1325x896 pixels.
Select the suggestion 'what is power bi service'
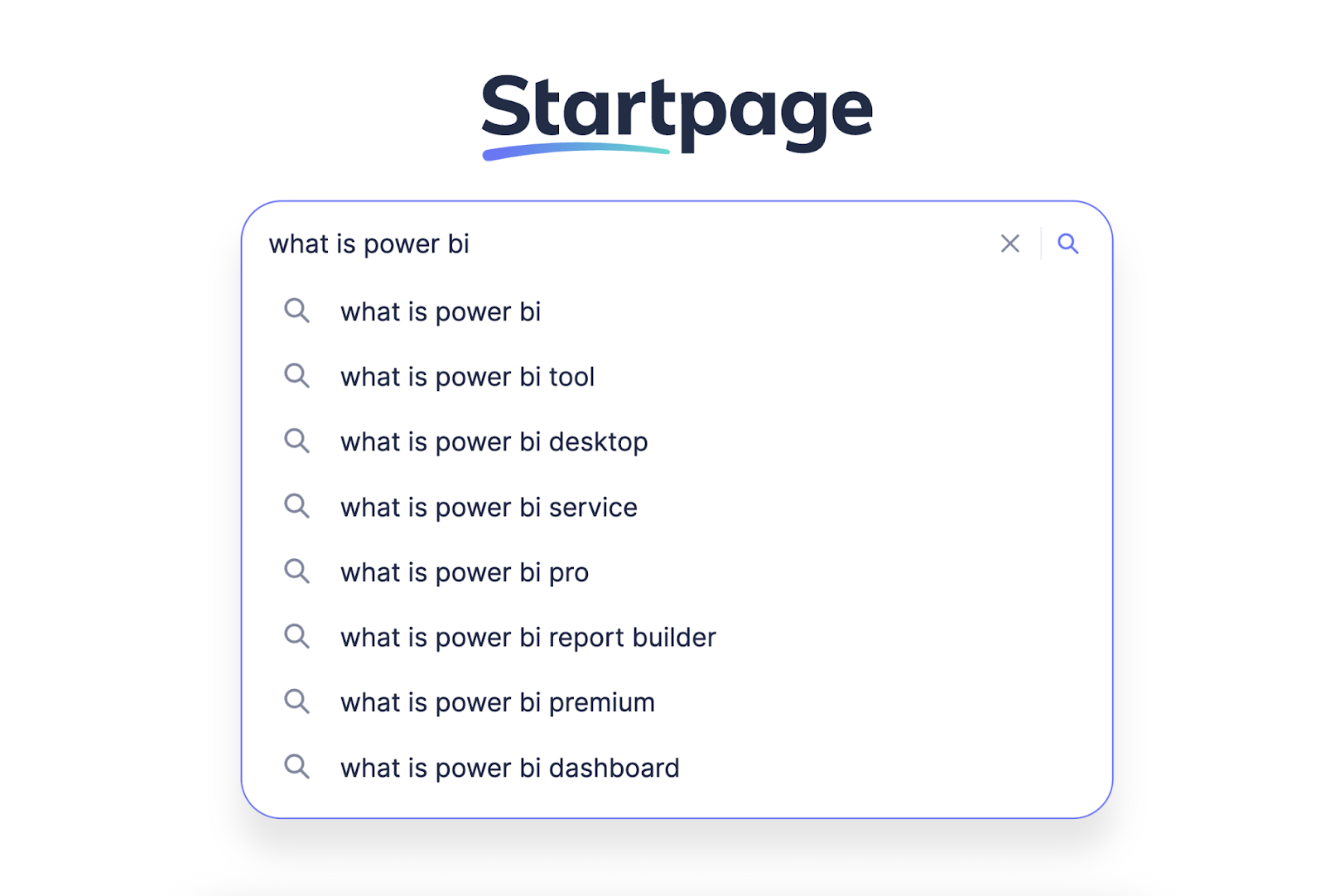(488, 507)
